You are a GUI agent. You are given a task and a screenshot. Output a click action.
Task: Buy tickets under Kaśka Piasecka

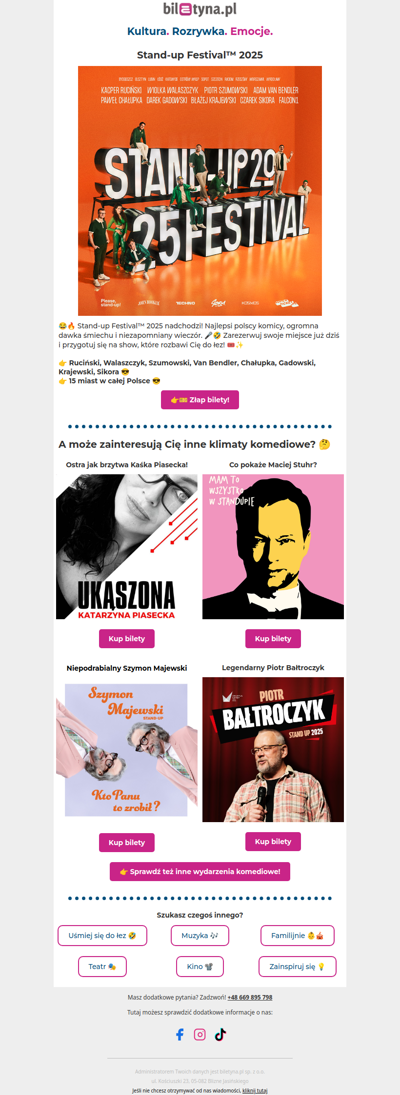[126, 639]
